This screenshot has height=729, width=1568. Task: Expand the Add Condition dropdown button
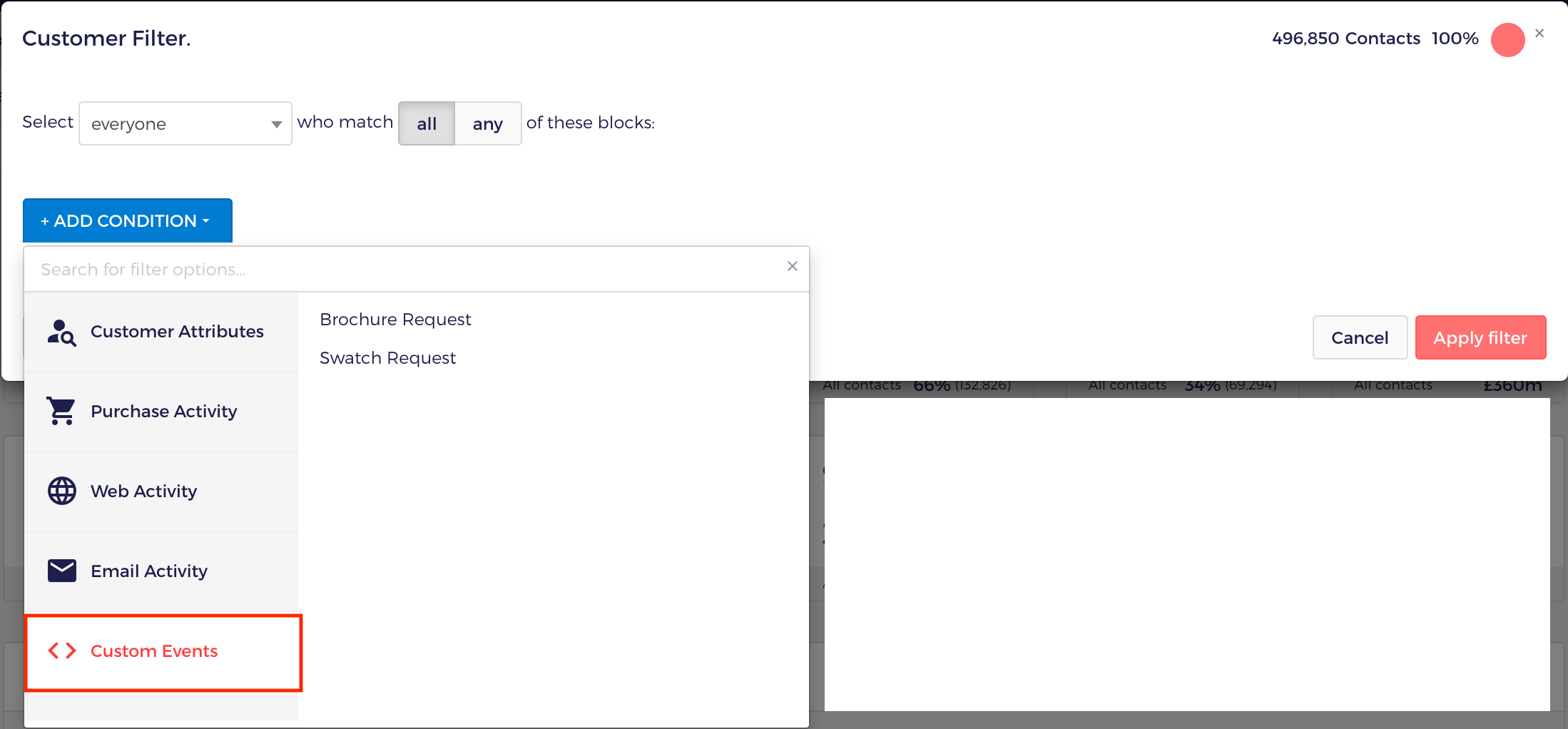(128, 220)
